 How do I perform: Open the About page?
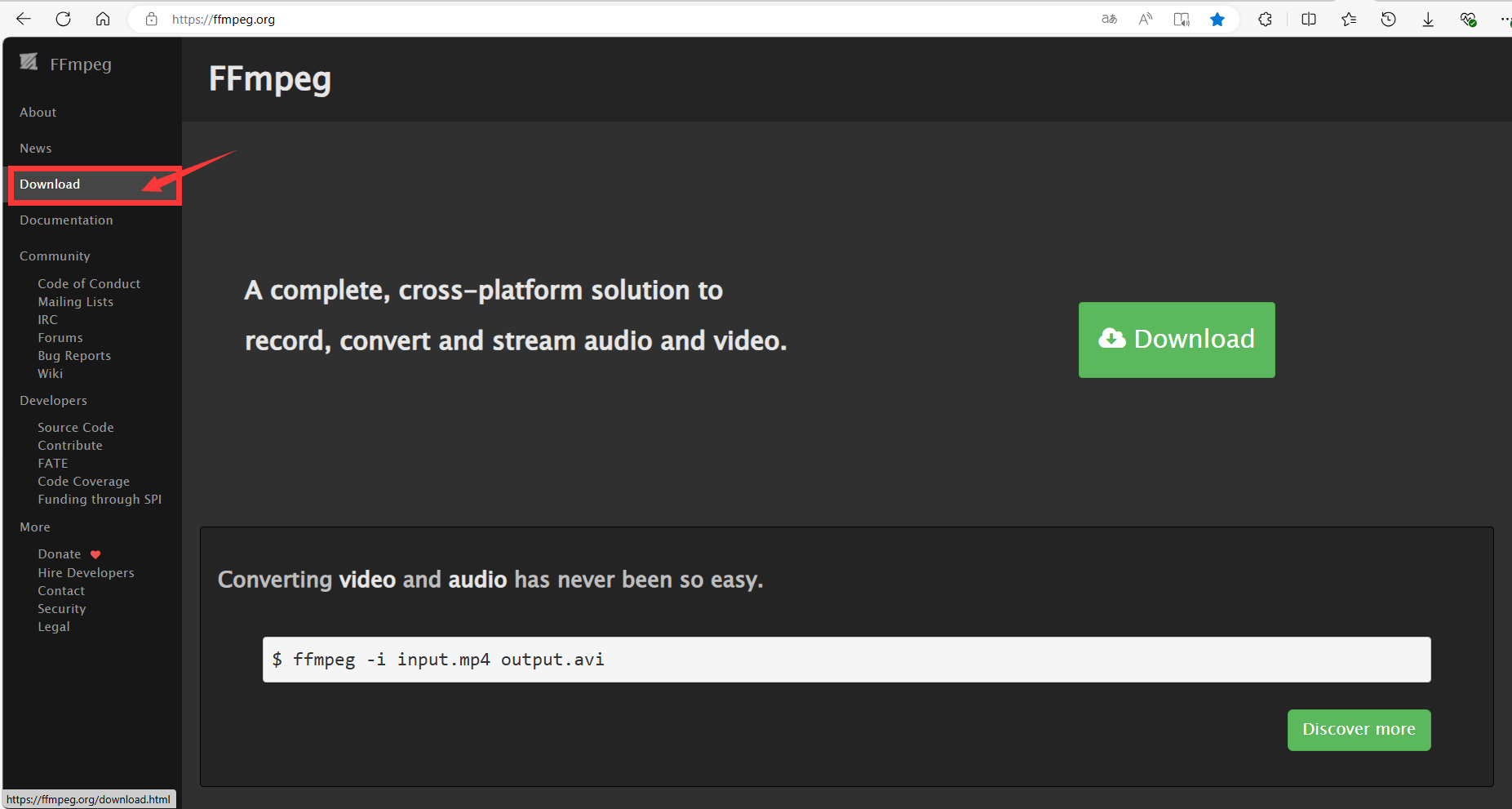pos(38,113)
